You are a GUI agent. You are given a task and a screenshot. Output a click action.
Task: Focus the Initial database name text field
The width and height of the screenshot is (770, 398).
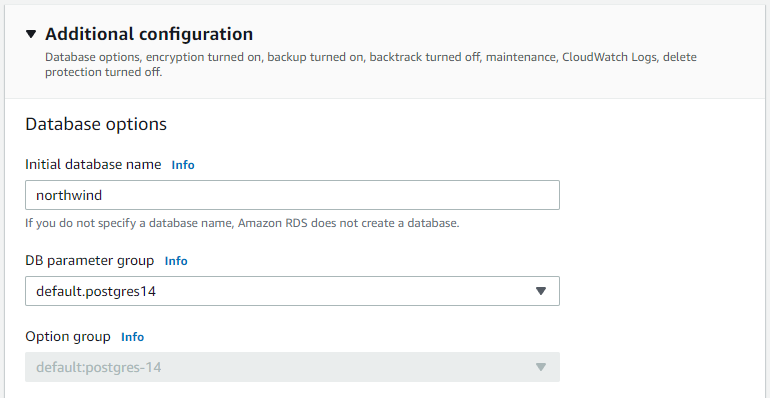coord(292,195)
